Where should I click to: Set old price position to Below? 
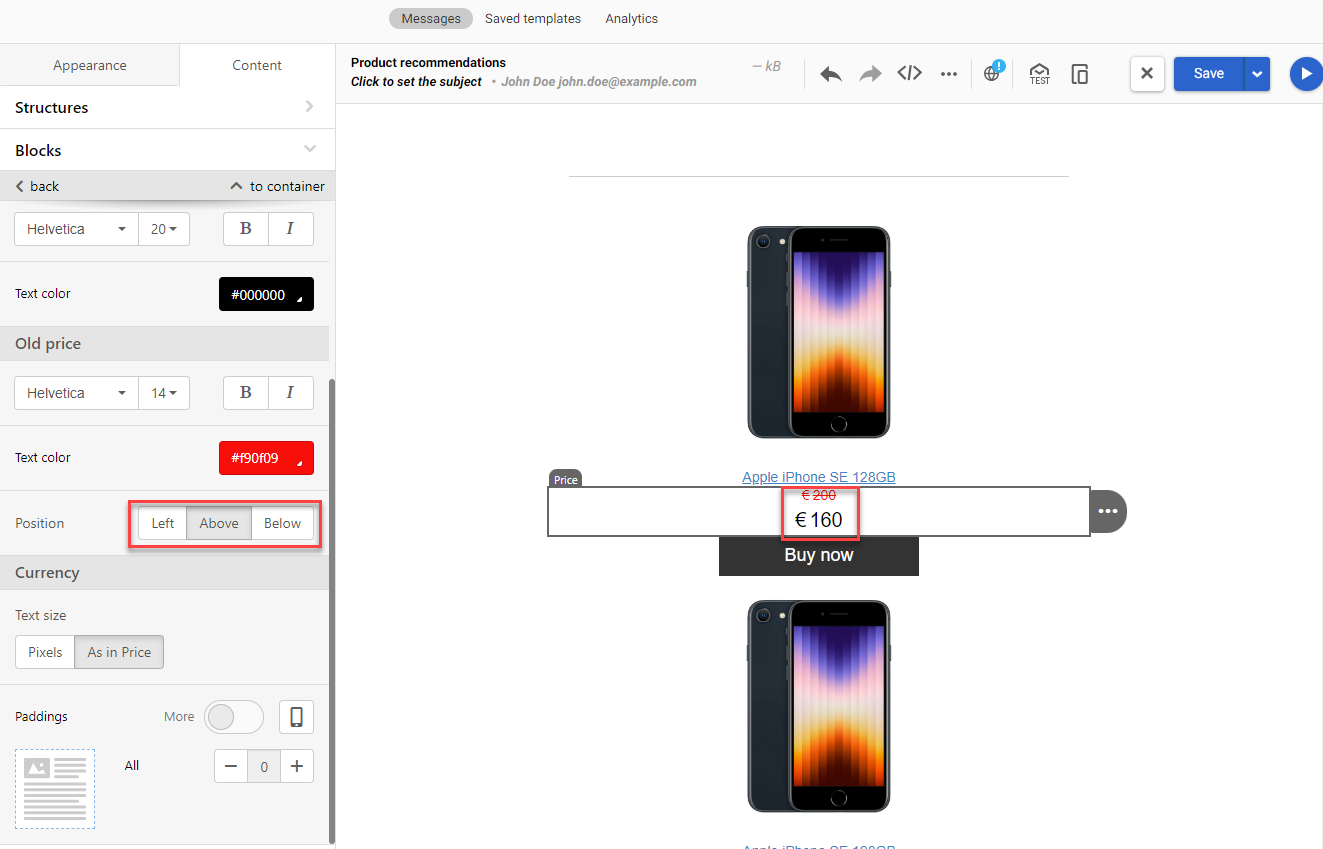pos(282,523)
